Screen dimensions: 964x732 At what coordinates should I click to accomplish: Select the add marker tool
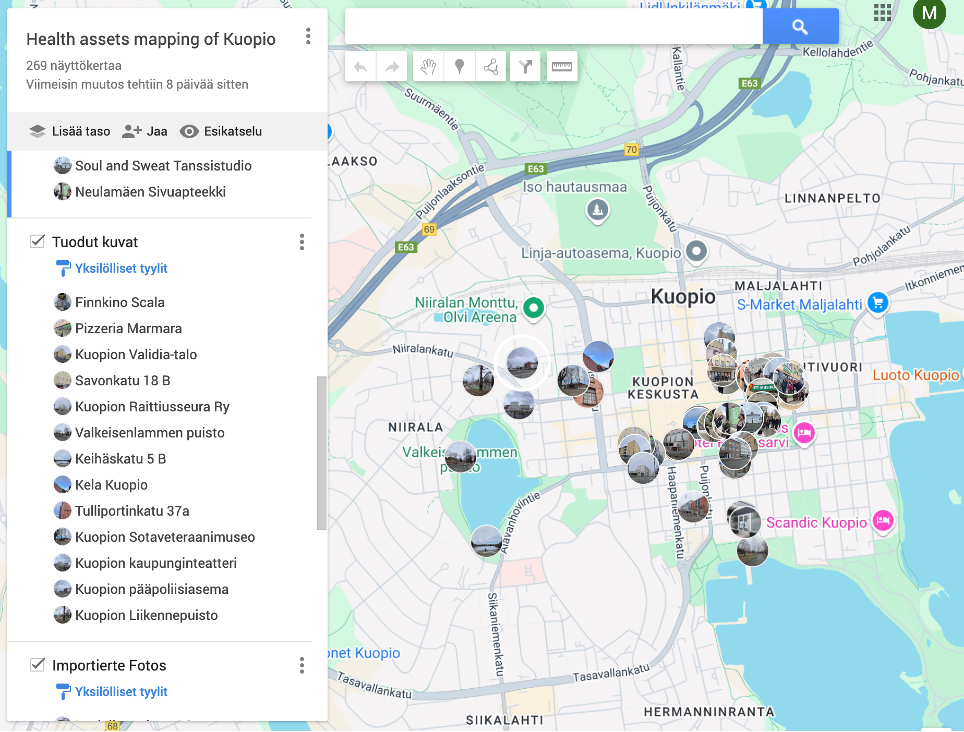click(459, 66)
